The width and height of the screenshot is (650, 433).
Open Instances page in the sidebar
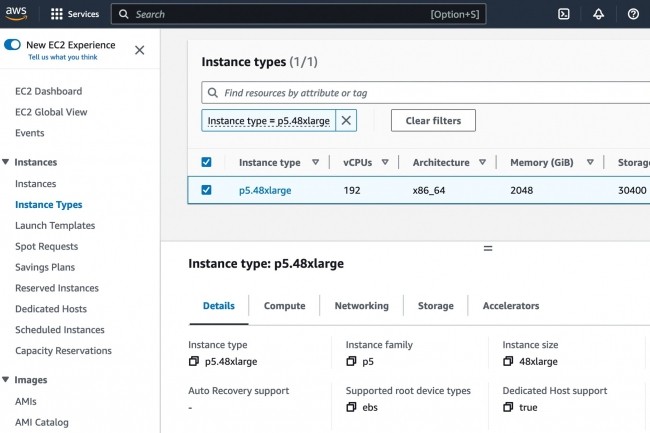point(36,184)
